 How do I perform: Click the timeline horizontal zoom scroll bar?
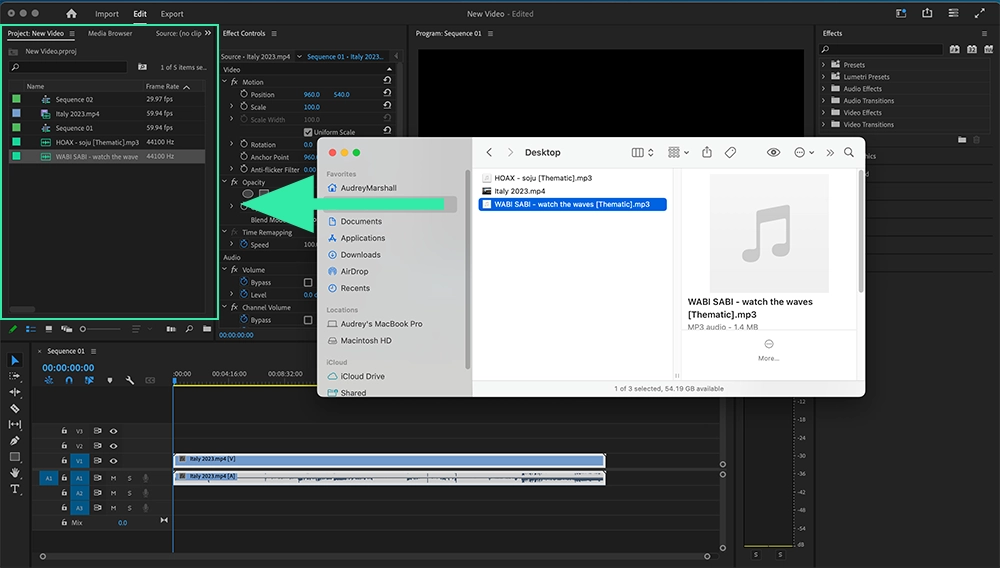375,556
